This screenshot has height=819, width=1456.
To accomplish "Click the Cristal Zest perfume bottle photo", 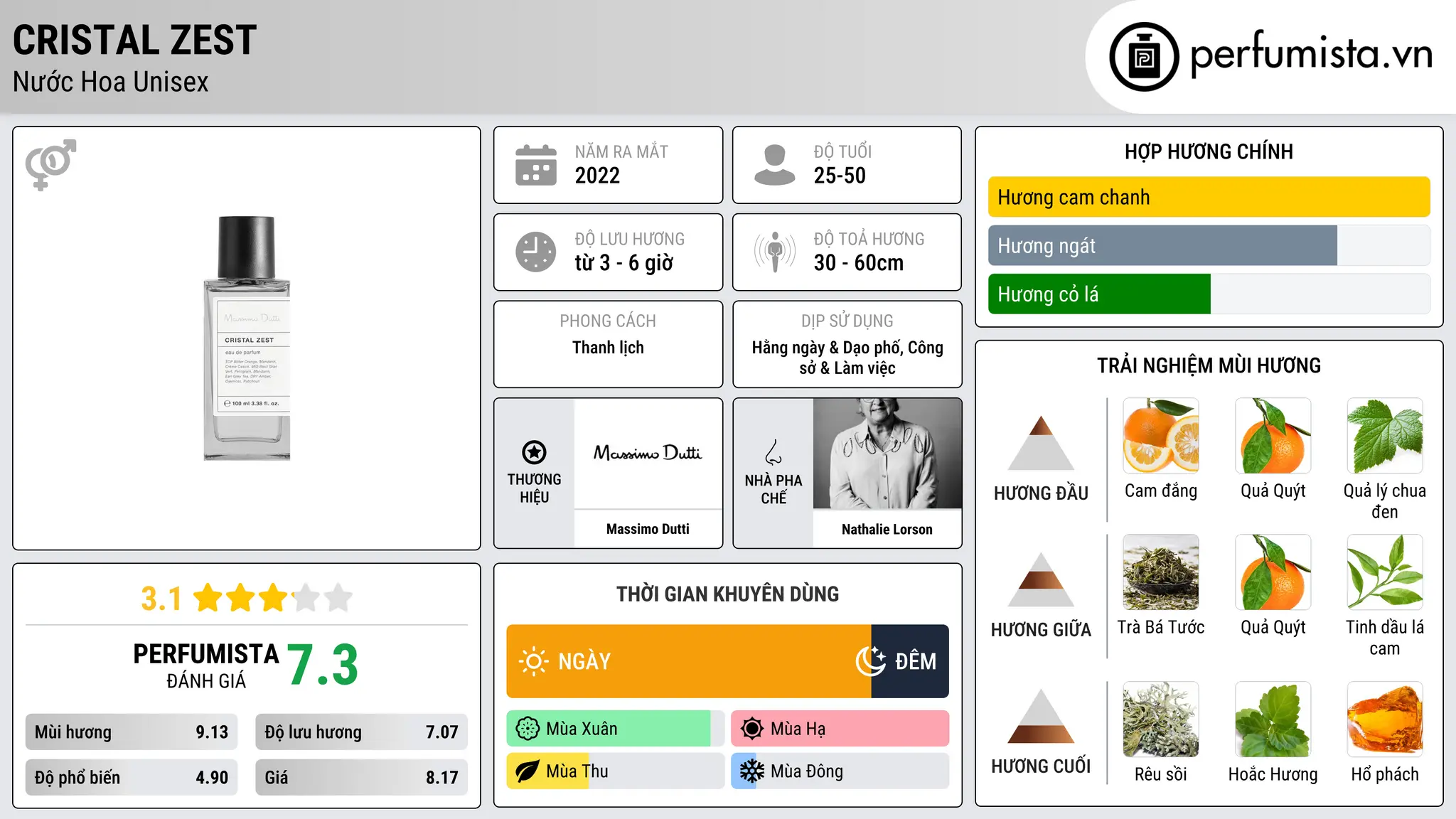I will (247, 338).
